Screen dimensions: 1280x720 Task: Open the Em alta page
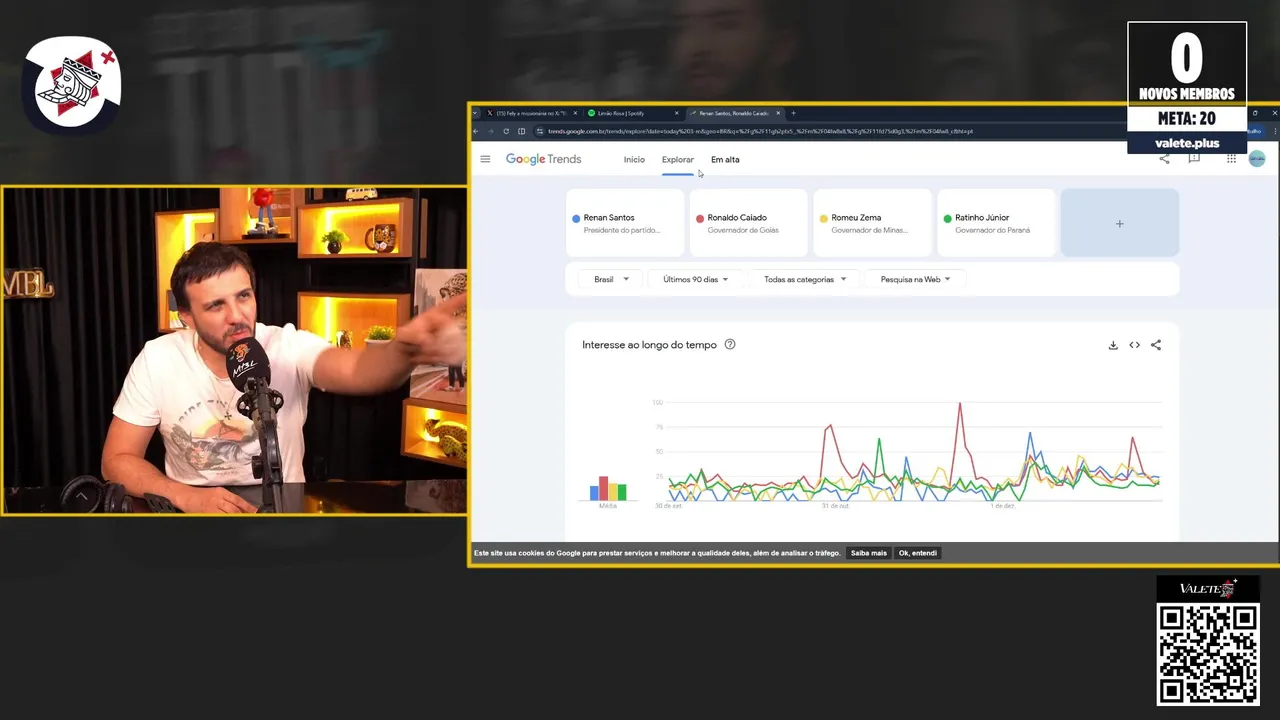[725, 160]
